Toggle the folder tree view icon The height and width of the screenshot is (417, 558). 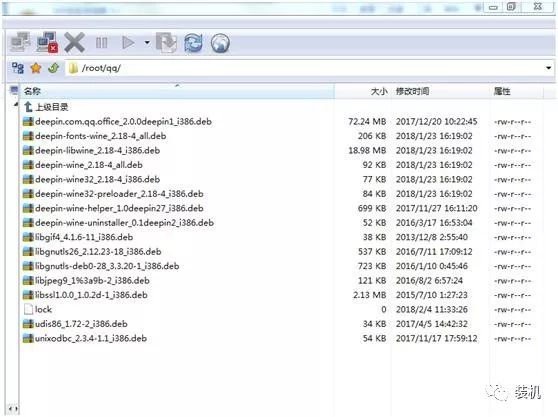coord(17,68)
